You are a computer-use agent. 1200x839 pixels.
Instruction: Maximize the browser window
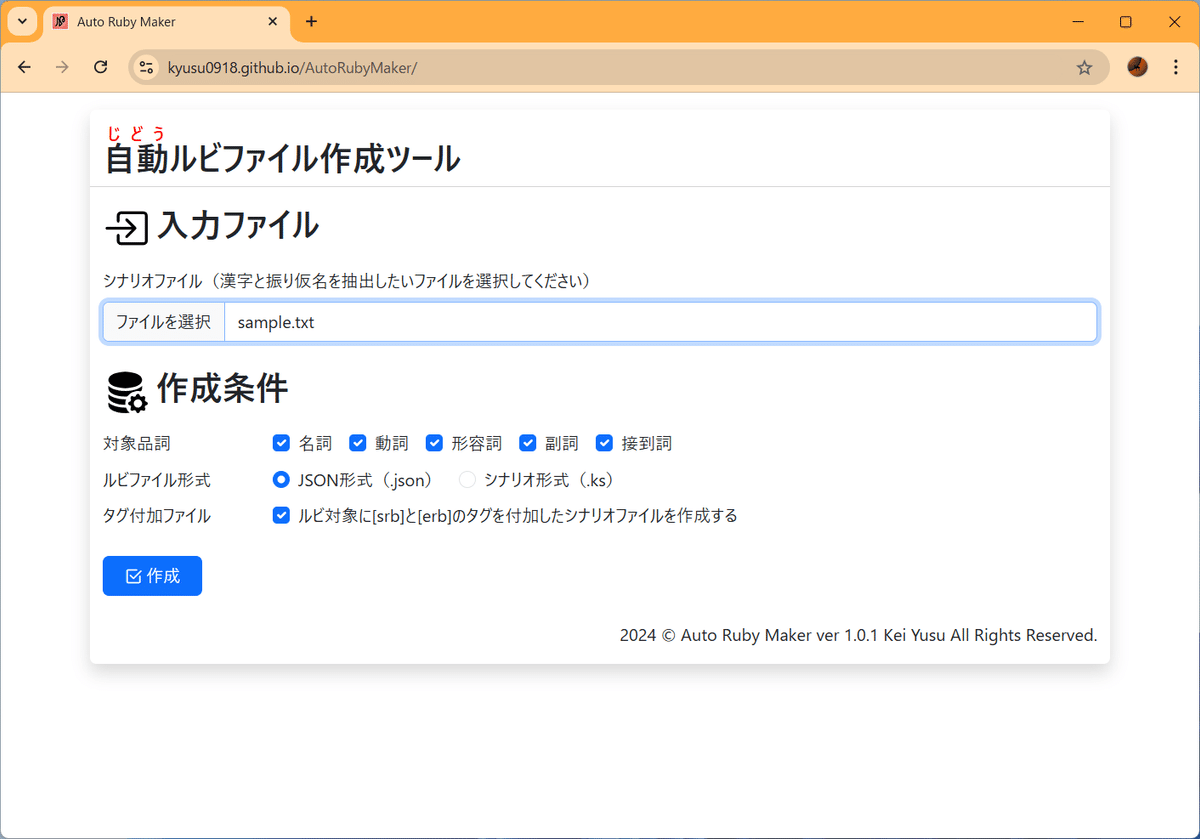(1125, 21)
